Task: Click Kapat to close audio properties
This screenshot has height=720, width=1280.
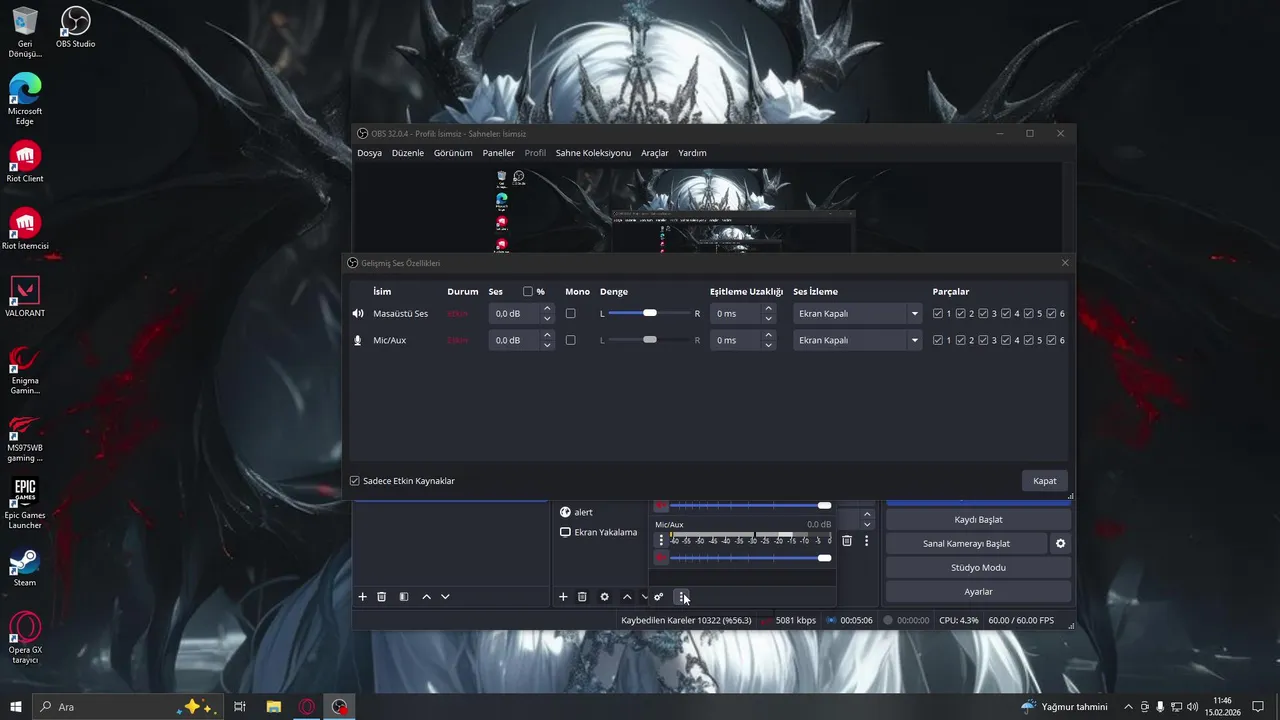Action: coord(1045,481)
